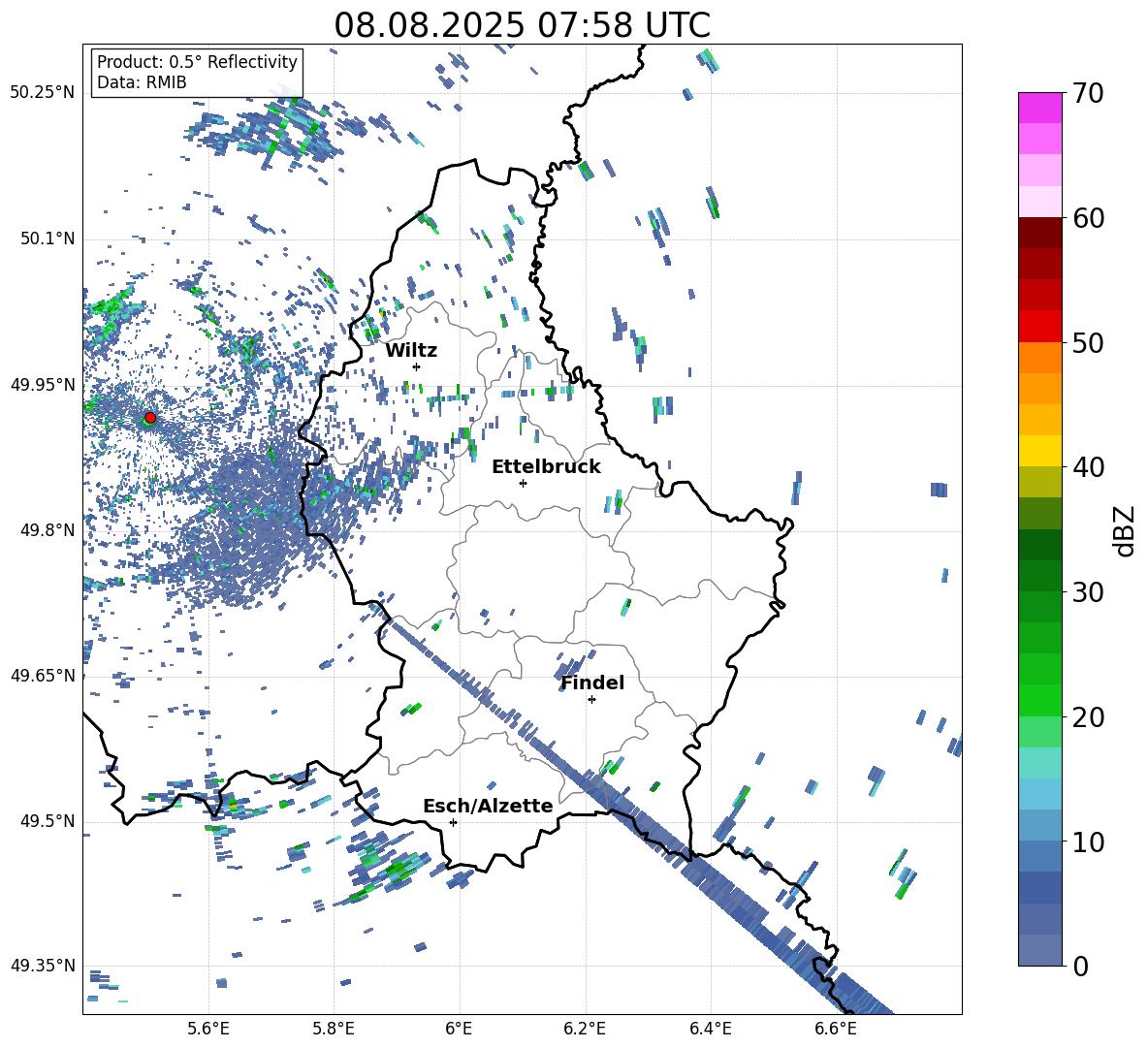Image resolution: width=1148 pixels, height=1048 pixels.
Task: Click the 6.2°E longitude label
Action: tap(585, 1029)
